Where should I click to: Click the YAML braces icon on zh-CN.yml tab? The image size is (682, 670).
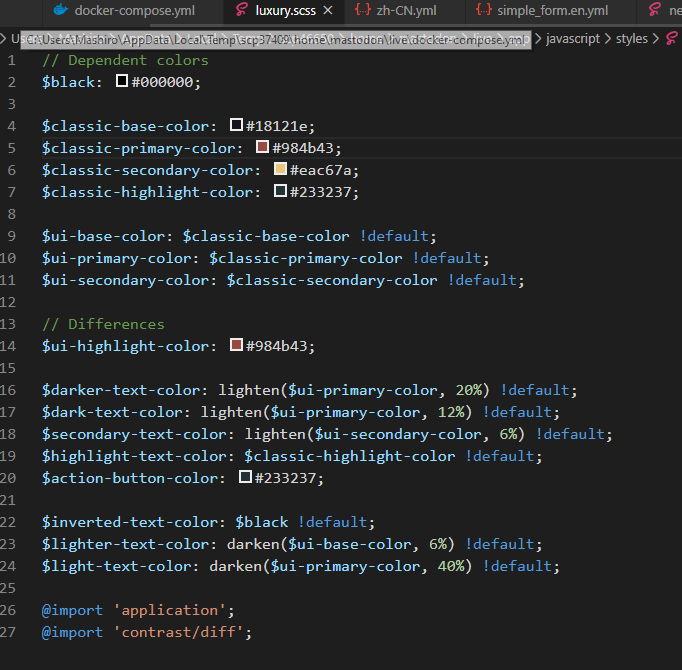(363, 10)
